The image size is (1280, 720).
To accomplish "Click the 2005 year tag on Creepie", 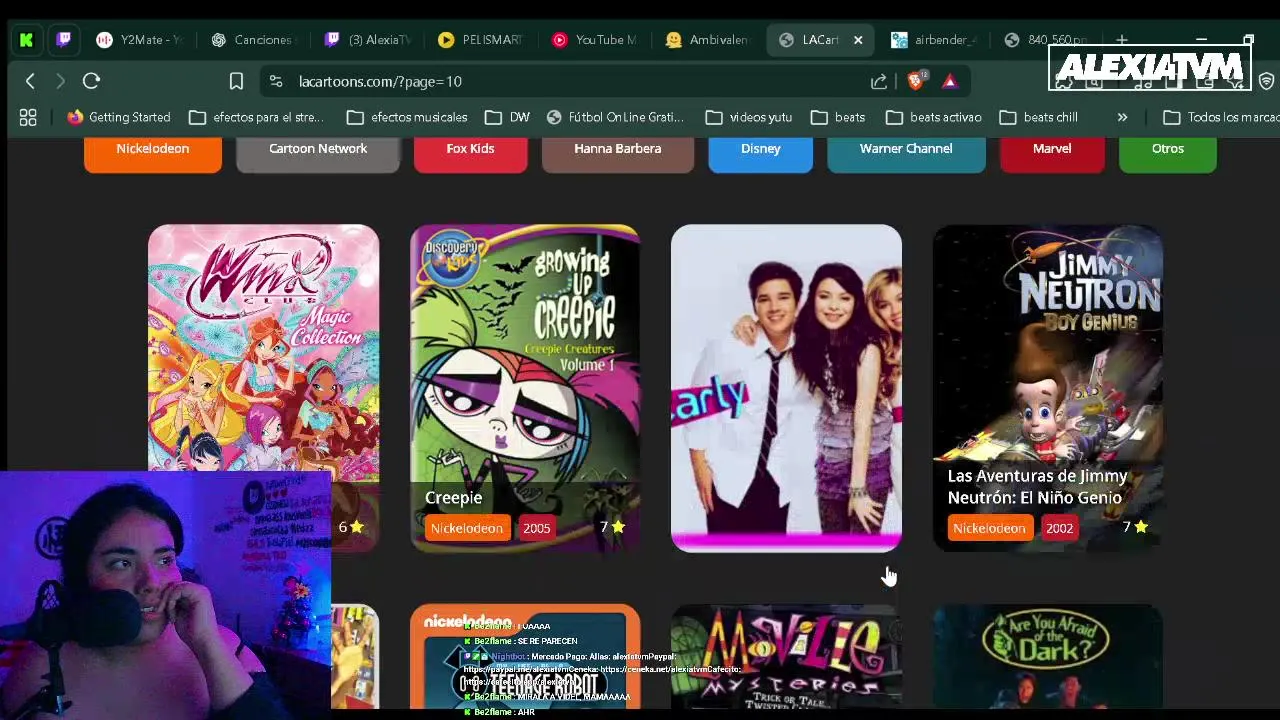I will point(536,528).
